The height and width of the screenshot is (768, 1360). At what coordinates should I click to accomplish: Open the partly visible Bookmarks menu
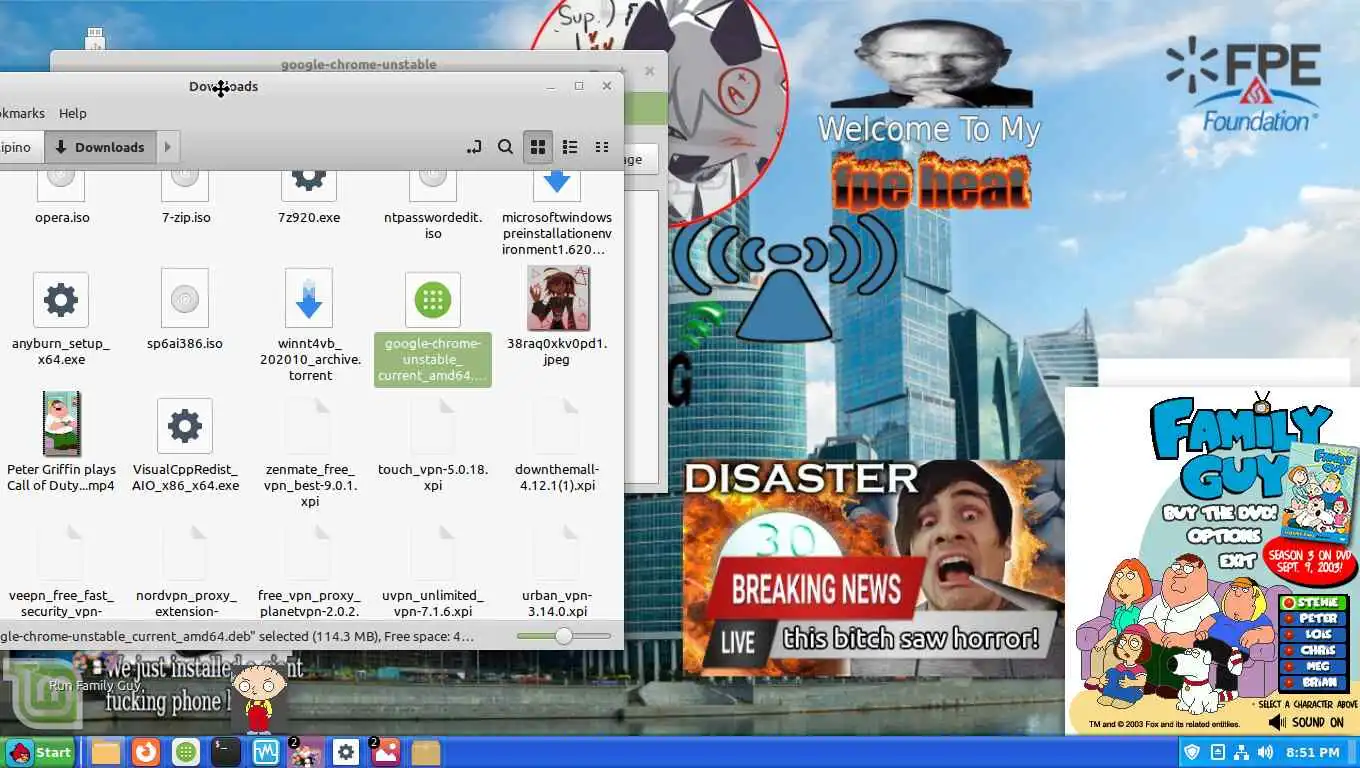(x=22, y=113)
